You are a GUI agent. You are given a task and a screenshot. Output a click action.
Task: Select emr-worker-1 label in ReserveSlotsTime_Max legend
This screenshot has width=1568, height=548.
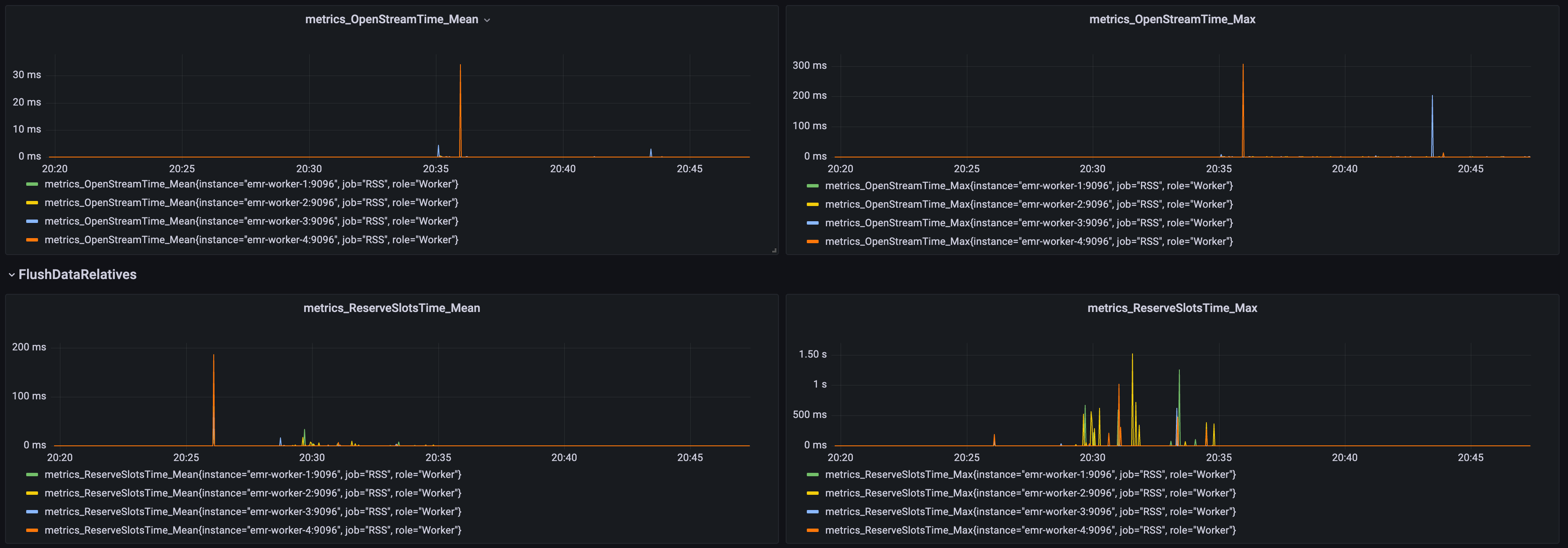(1031, 475)
